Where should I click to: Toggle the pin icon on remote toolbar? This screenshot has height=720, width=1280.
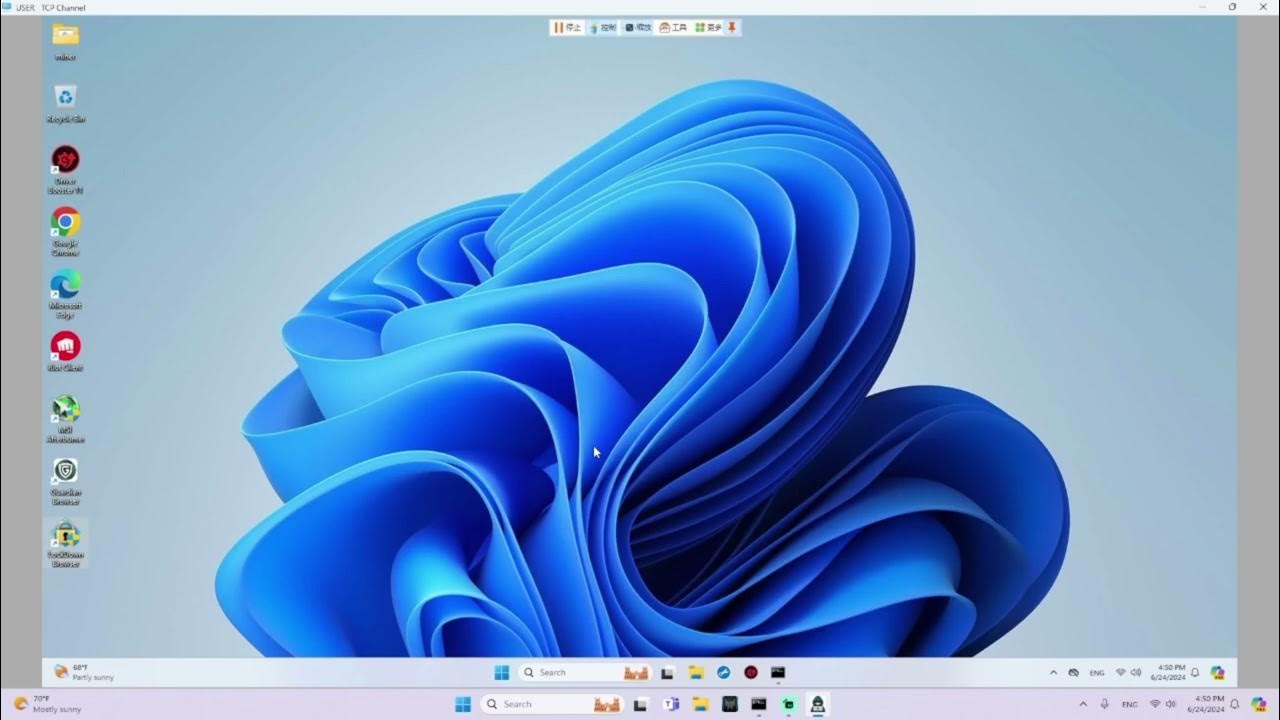(732, 28)
